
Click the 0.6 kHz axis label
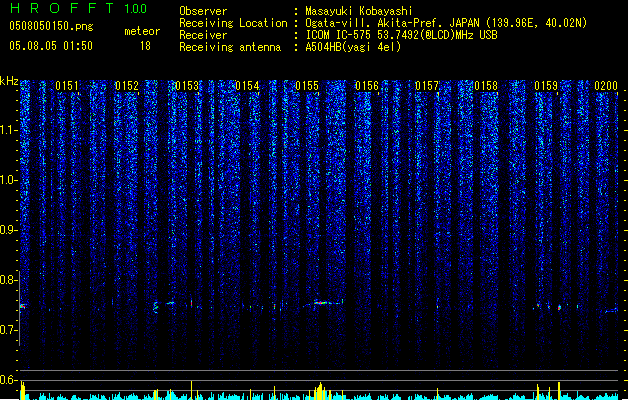pos(8,380)
